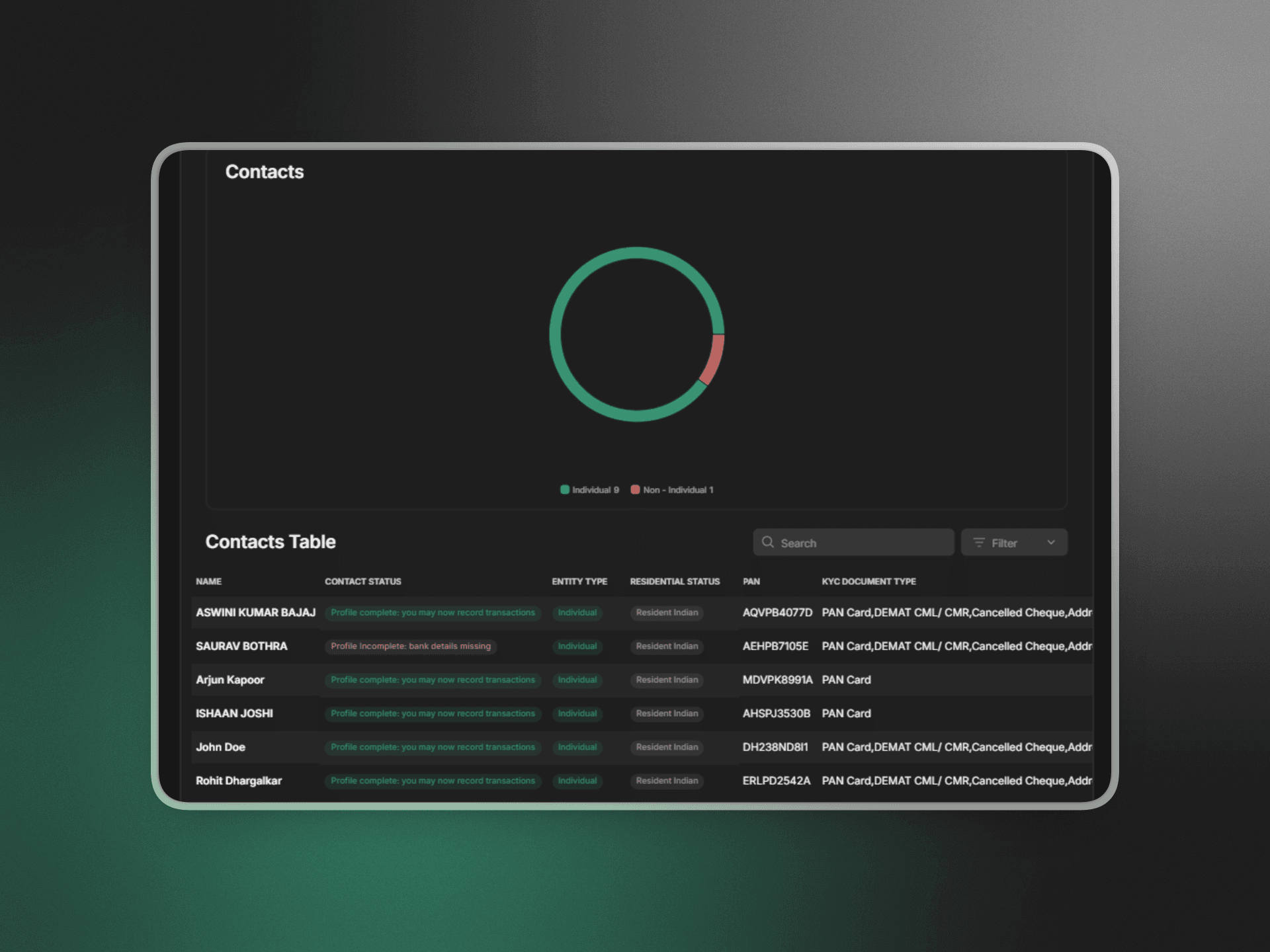Type in the Search contacts field

click(860, 543)
